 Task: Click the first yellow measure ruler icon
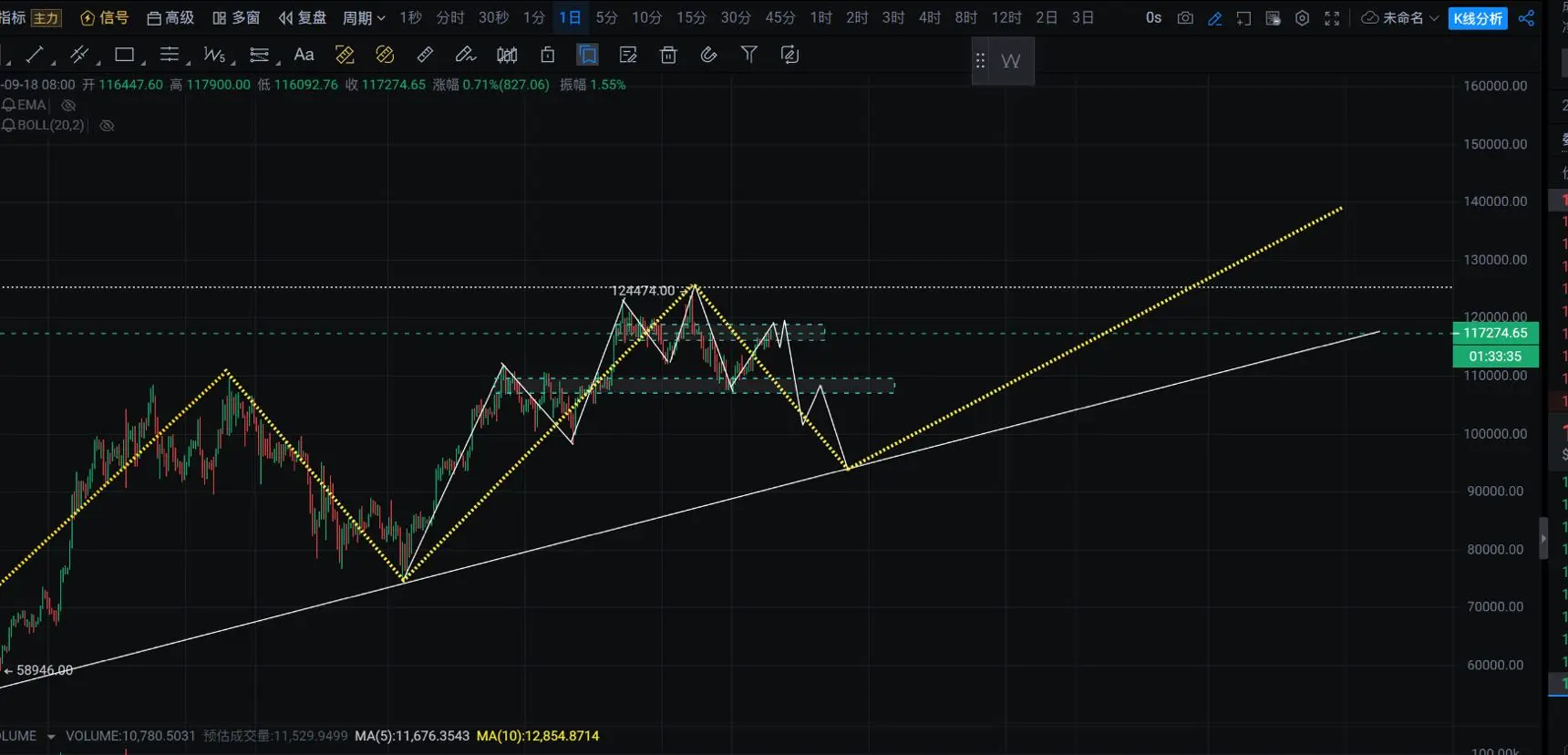coord(345,56)
